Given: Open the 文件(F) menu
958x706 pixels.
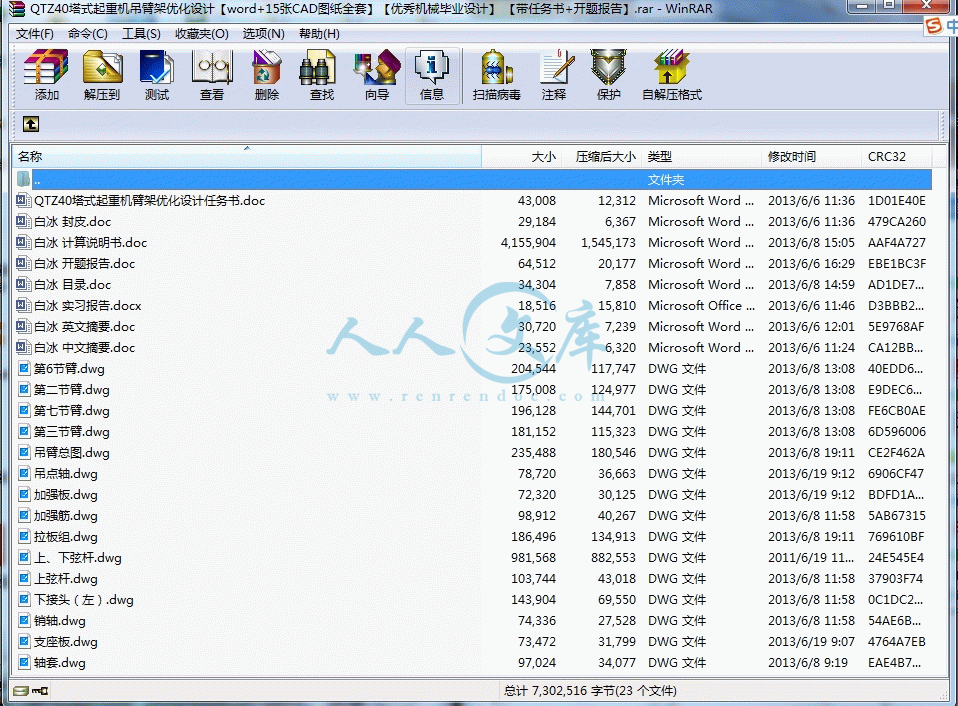Looking at the screenshot, I should coord(34,34).
